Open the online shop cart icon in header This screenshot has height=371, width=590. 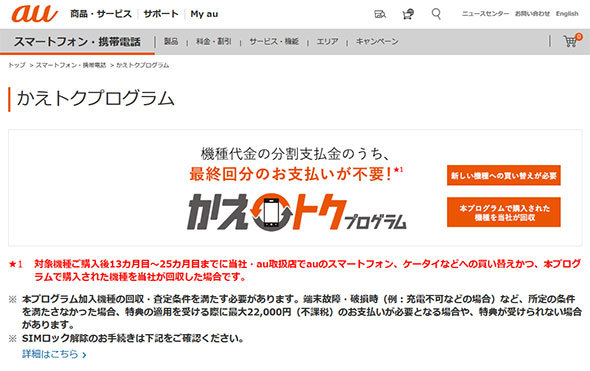coord(408,14)
